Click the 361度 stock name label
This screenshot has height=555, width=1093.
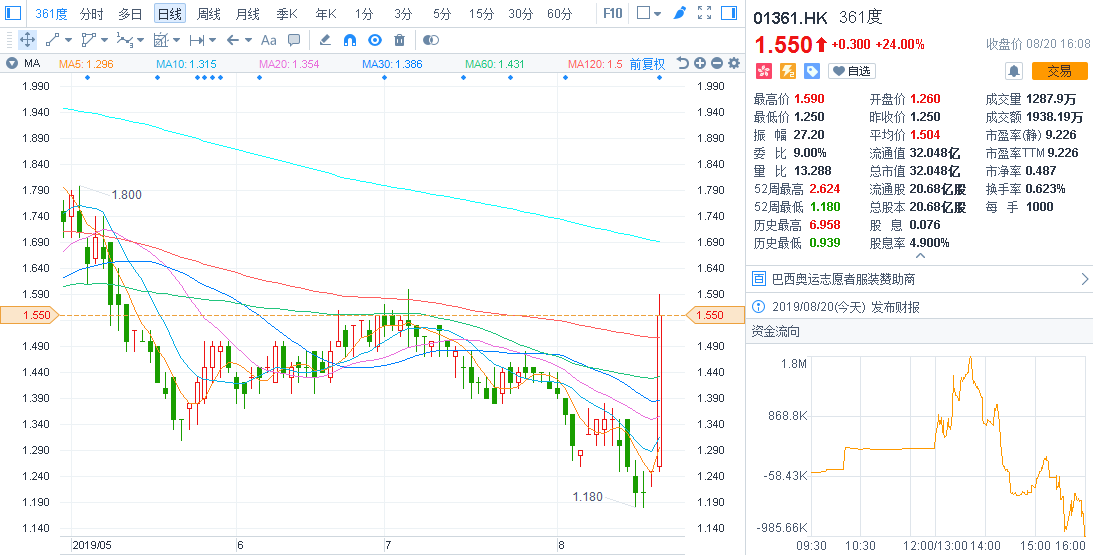tap(861, 18)
